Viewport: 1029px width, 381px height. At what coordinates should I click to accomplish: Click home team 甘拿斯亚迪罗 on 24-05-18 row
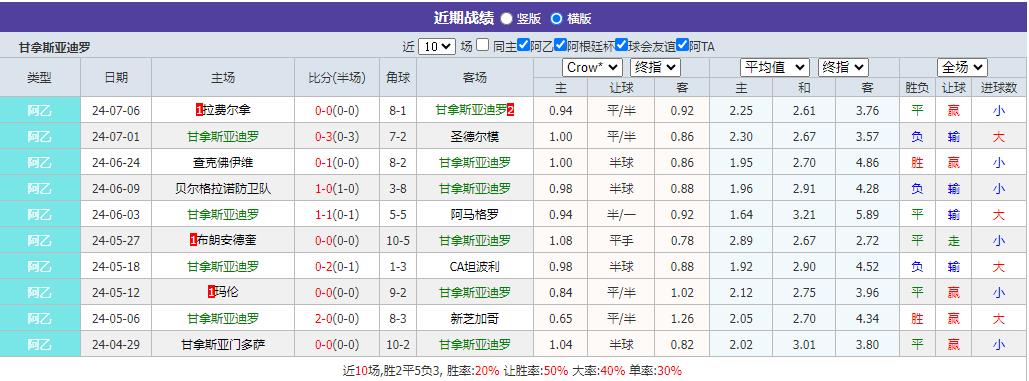click(222, 266)
